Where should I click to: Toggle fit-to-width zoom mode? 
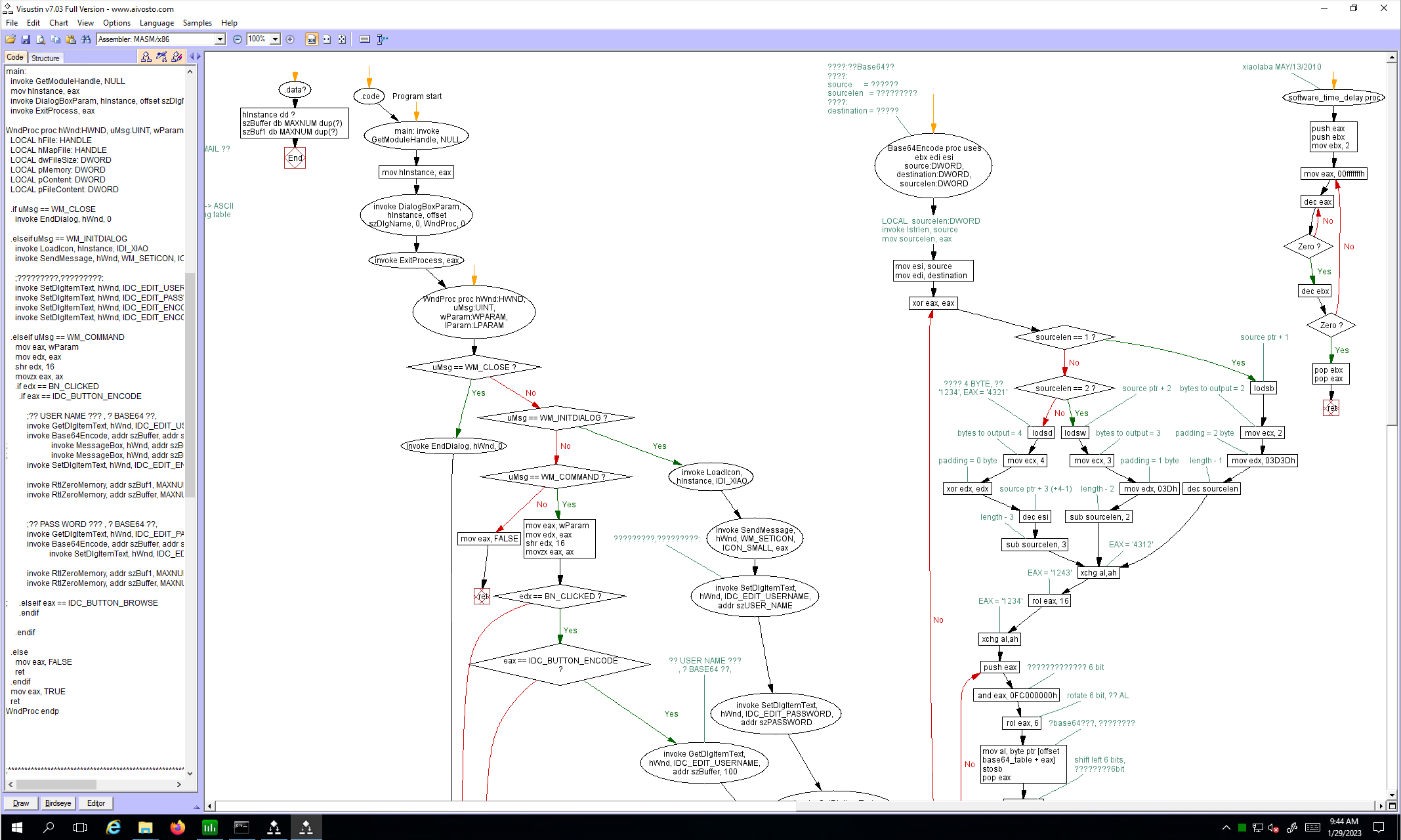pos(327,39)
